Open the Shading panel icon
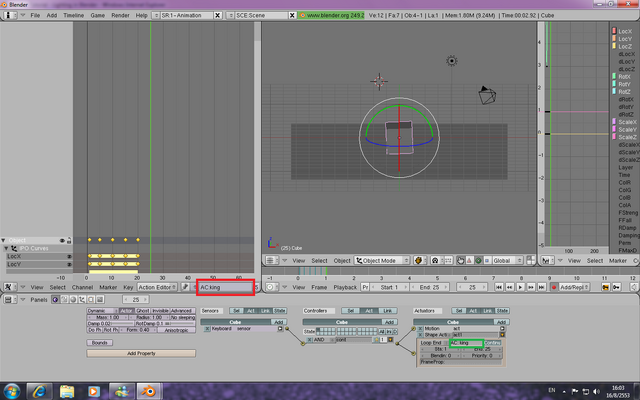This screenshot has height=400, width=640. (73, 300)
